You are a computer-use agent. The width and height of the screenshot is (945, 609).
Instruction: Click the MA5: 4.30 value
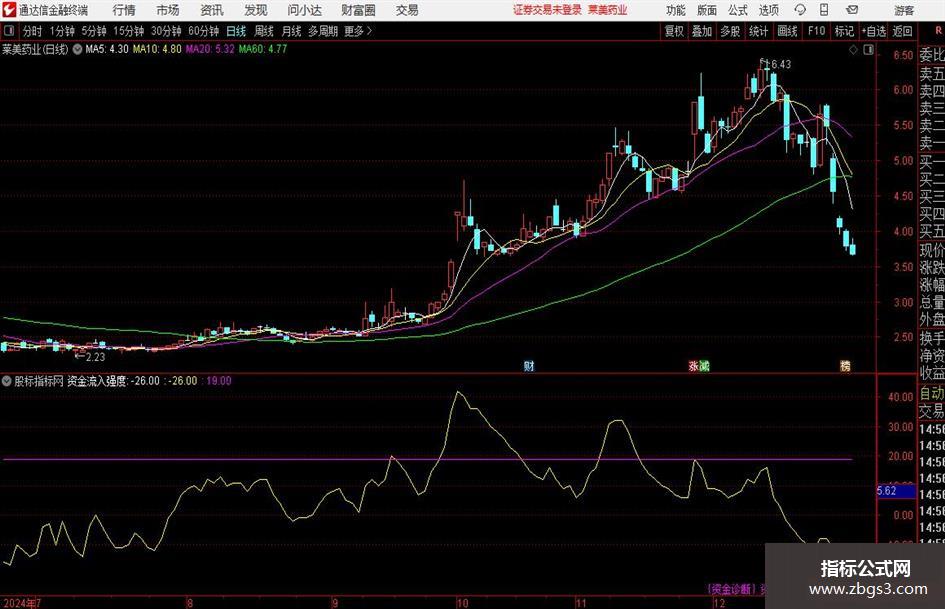tap(107, 49)
